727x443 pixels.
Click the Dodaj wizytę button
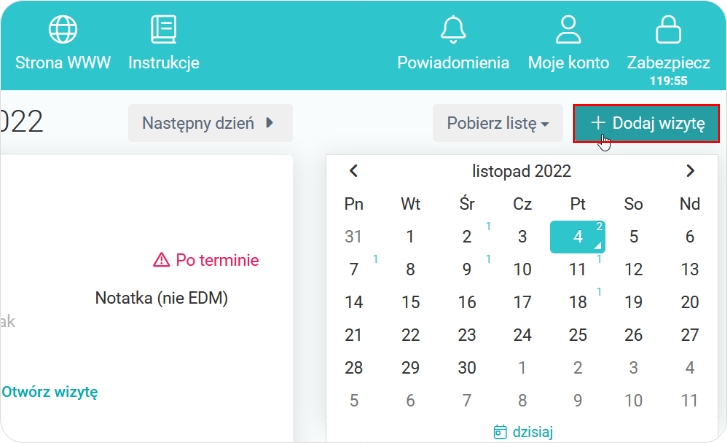click(x=646, y=123)
